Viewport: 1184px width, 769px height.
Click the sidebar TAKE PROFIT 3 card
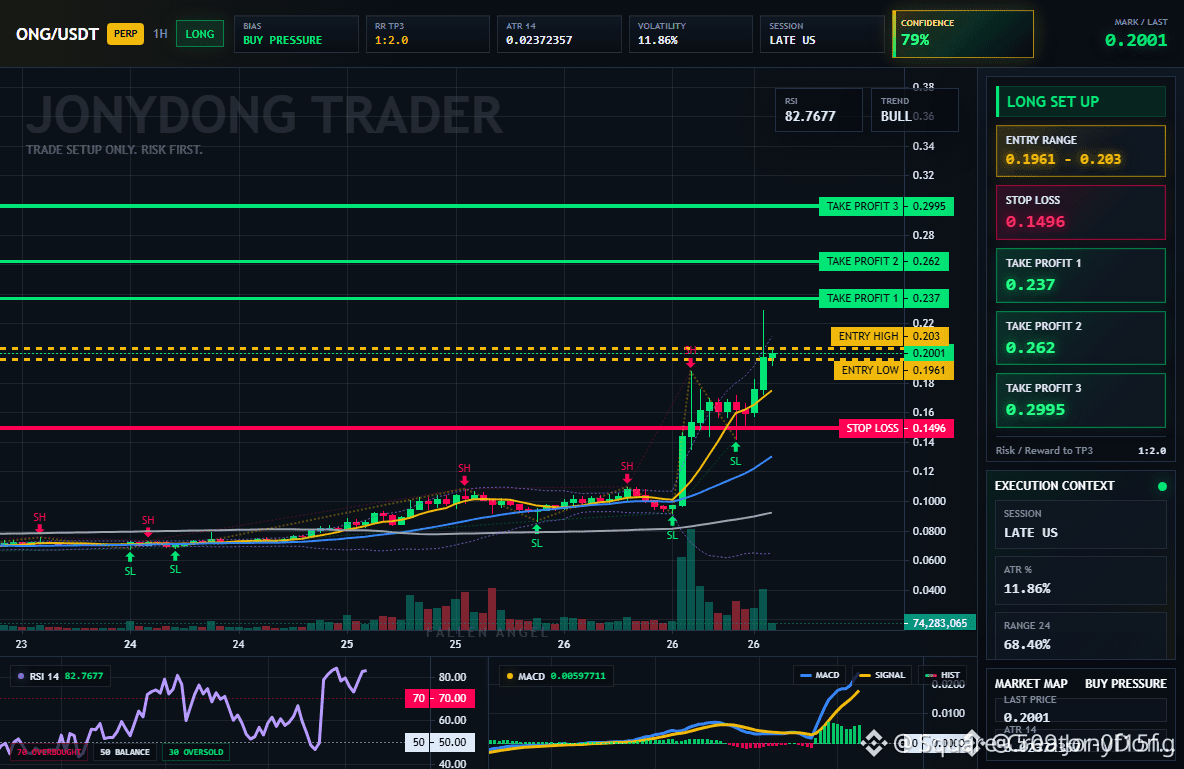coord(1081,400)
